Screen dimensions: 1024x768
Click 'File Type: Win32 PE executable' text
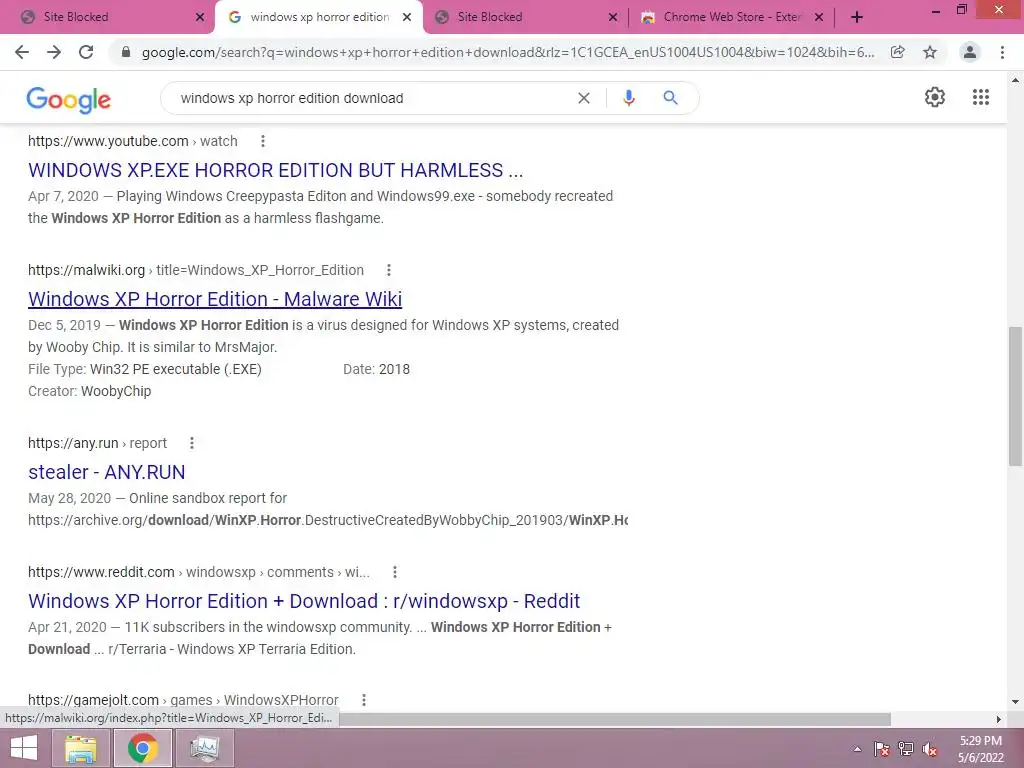click(145, 369)
